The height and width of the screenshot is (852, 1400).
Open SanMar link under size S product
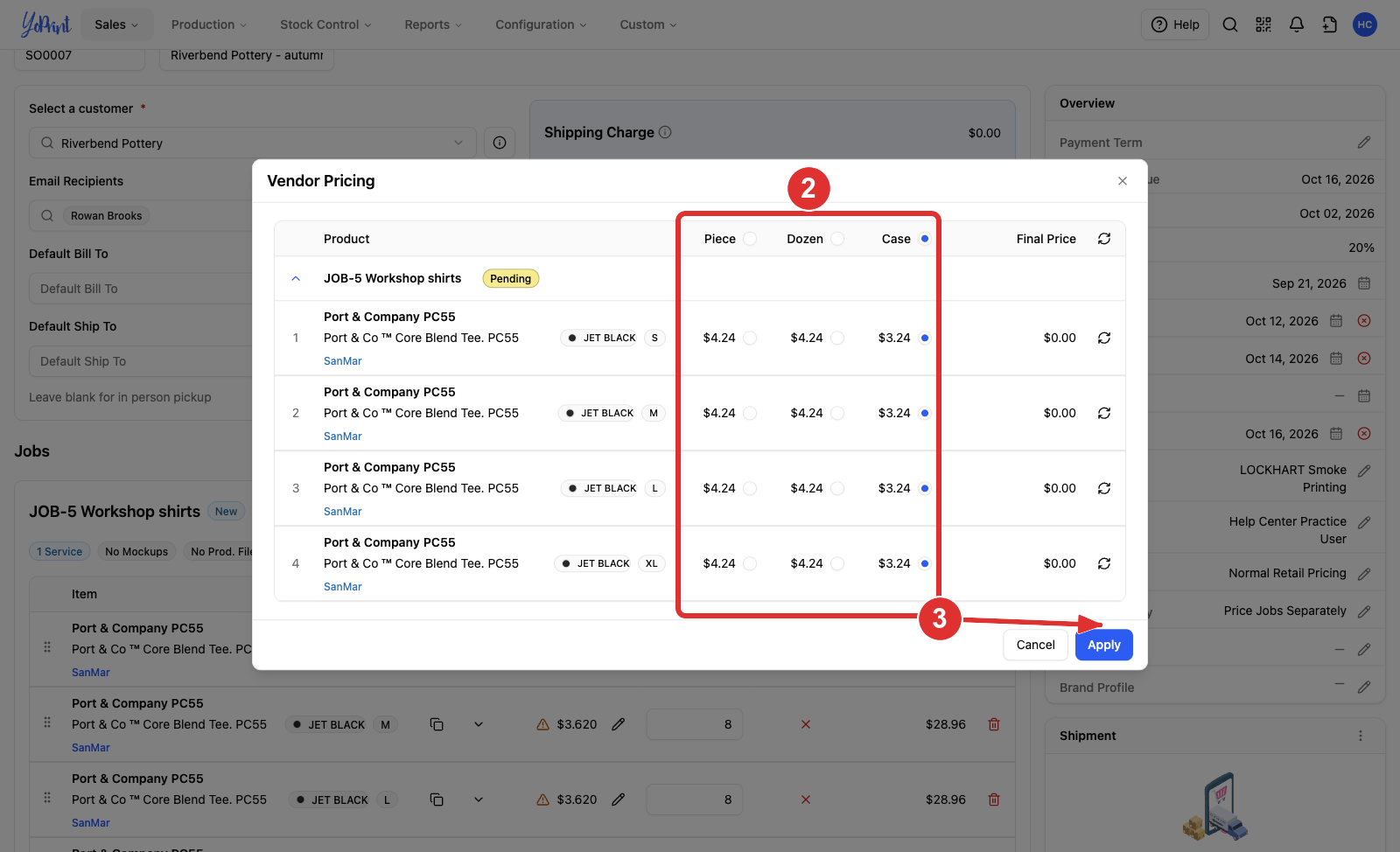point(343,361)
